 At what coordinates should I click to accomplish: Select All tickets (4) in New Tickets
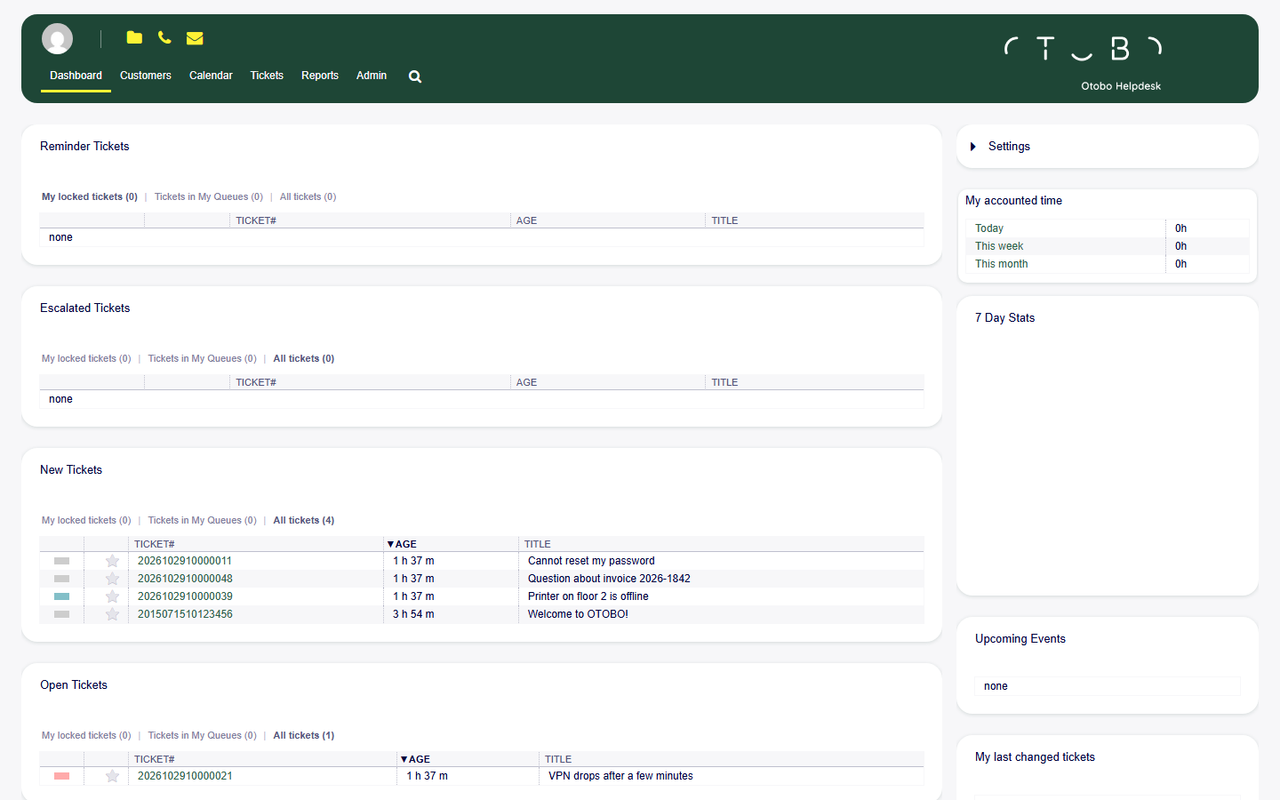(x=304, y=520)
